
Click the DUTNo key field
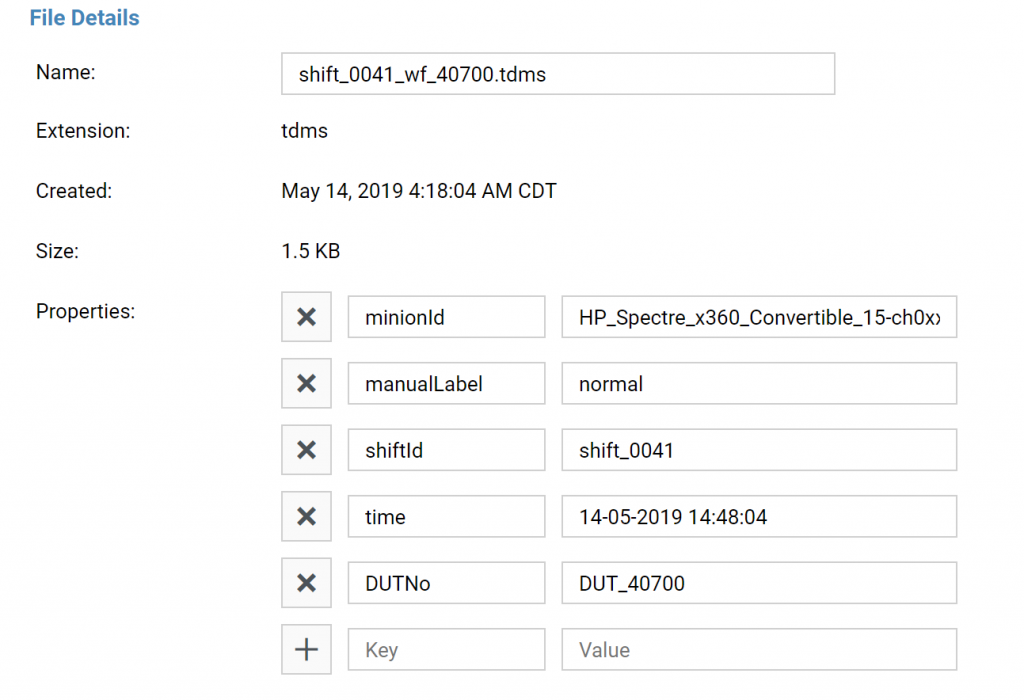tap(447, 583)
